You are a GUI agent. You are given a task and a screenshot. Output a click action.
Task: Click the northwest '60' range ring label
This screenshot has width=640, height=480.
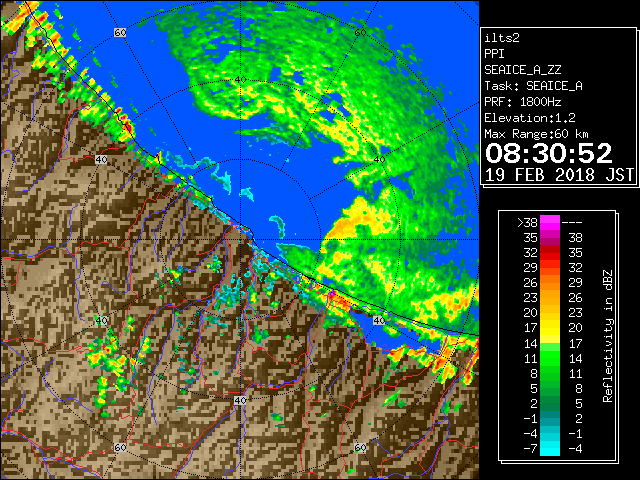coord(120,33)
